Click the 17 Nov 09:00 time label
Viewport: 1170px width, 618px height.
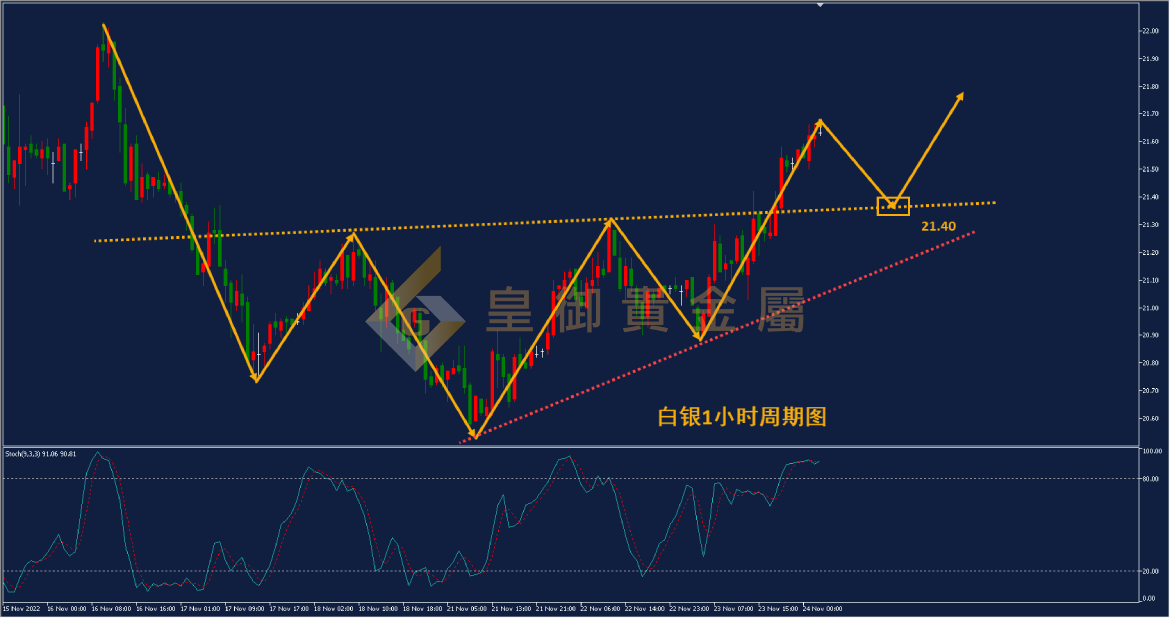point(245,609)
